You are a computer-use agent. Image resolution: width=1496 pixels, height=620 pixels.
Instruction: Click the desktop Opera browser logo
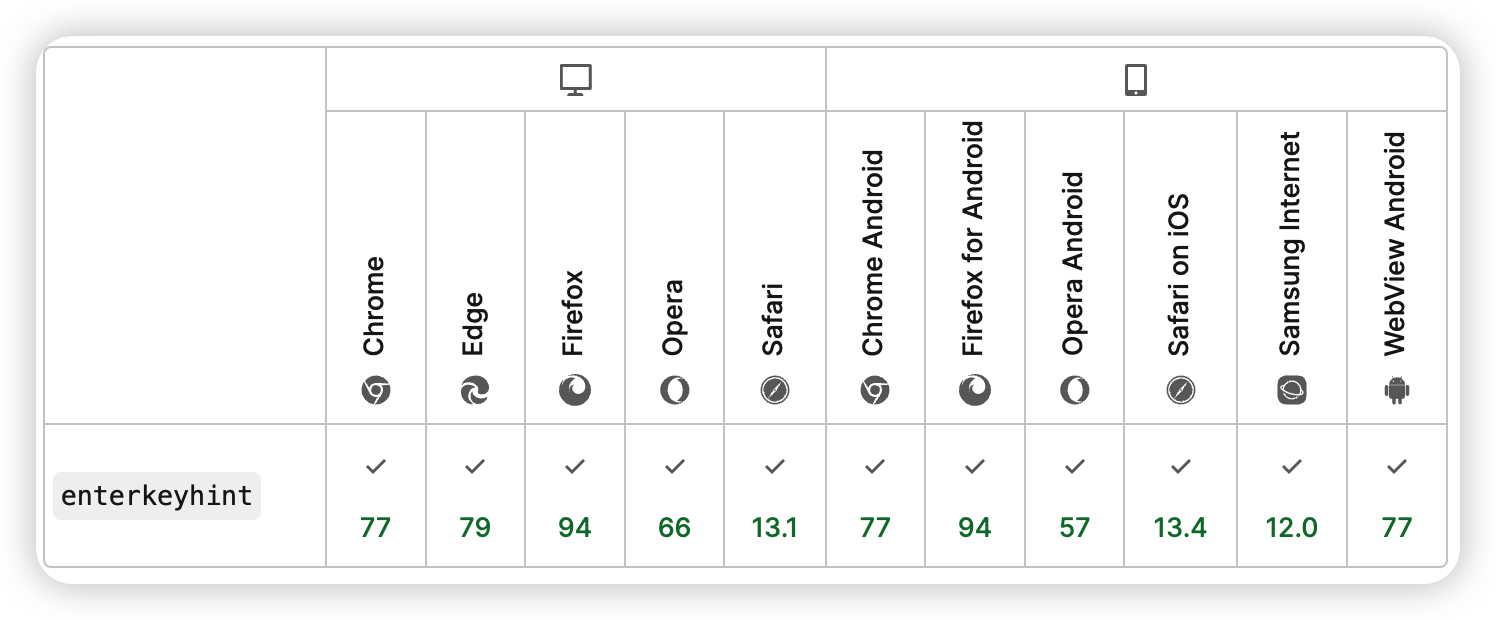pyautogui.click(x=675, y=391)
